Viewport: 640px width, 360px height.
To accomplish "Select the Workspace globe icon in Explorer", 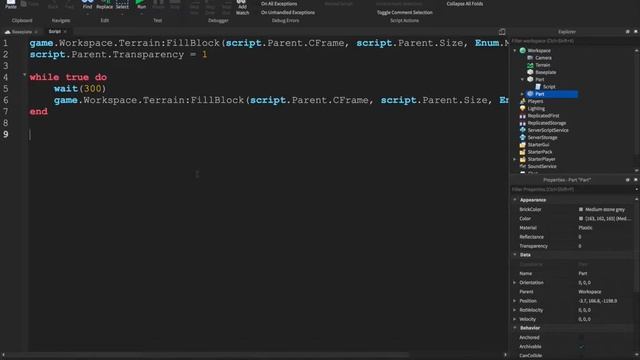I will pos(522,51).
